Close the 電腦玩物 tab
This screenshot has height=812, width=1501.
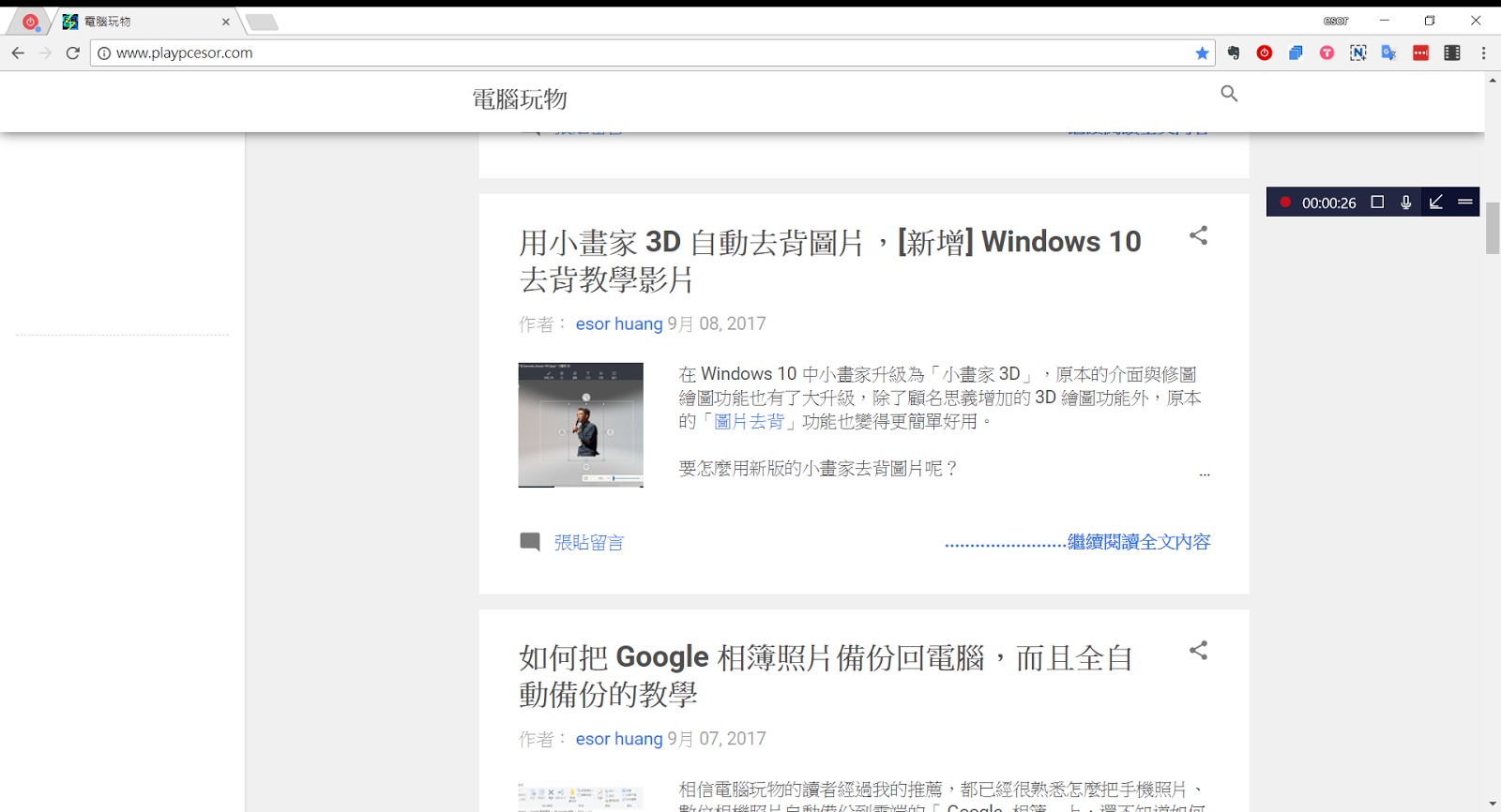(225, 22)
